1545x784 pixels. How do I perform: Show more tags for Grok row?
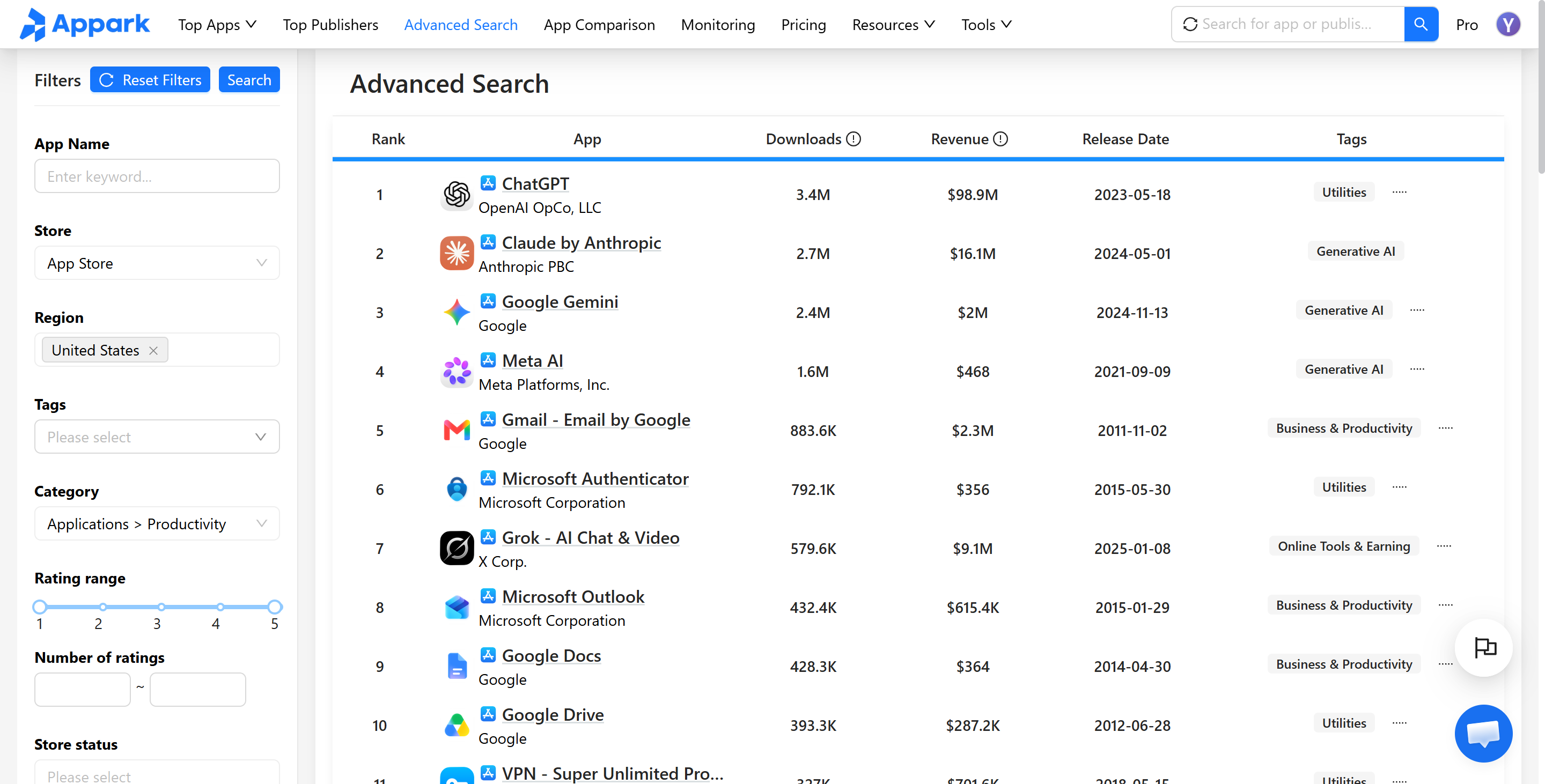pos(1444,546)
